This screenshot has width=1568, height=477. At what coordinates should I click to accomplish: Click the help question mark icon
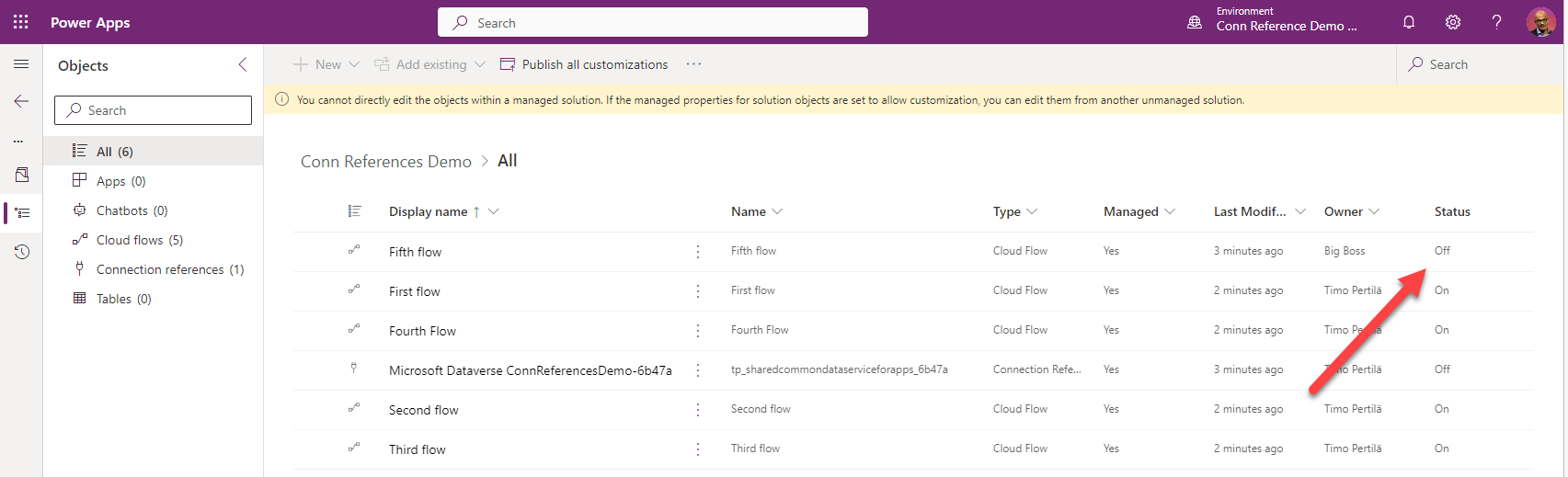tap(1496, 22)
